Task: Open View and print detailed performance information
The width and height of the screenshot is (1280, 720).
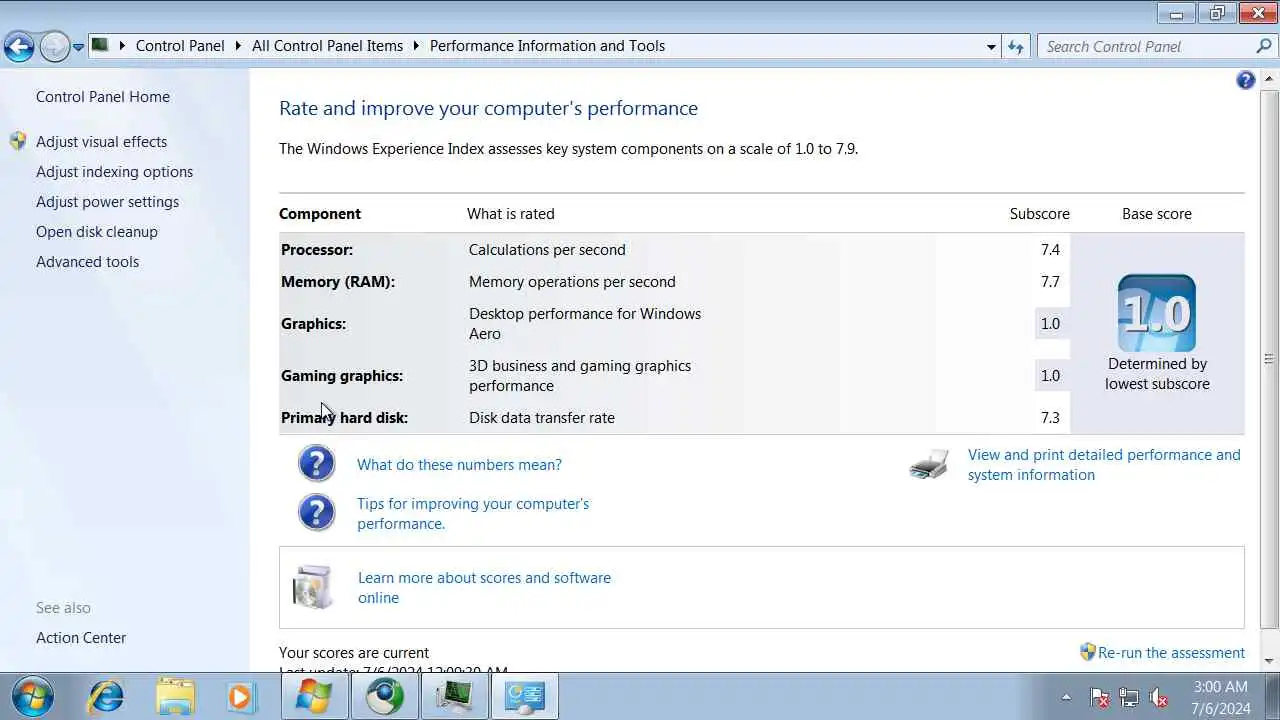Action: coord(1104,465)
